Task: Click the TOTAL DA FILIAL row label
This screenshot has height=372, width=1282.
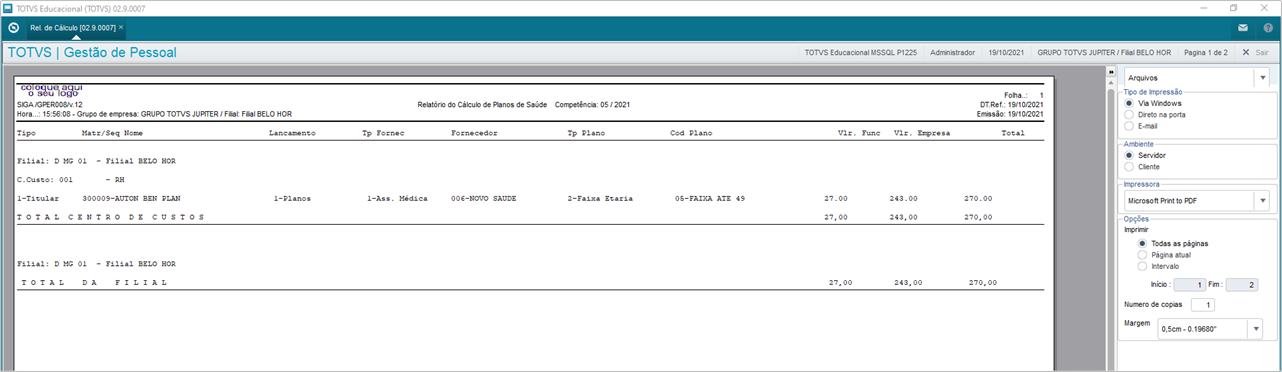Action: click(95, 283)
